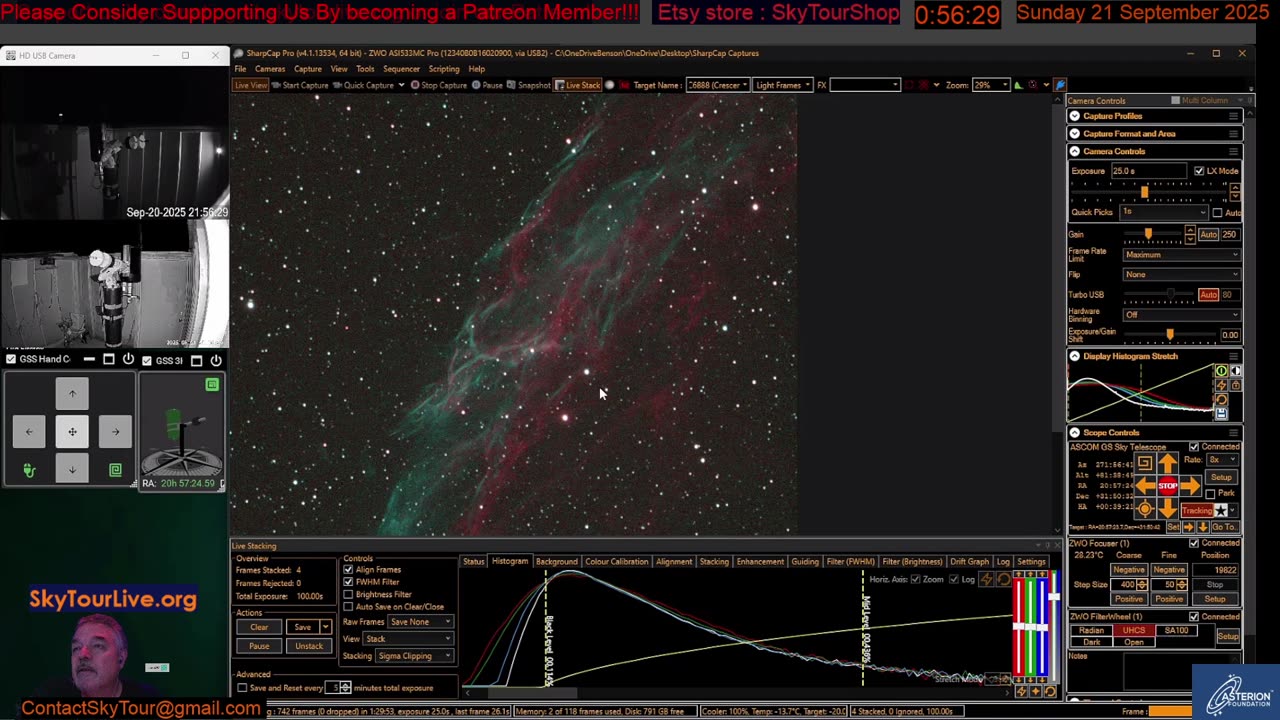Viewport: 1280px width, 720px height.
Task: Slew west with the scope's orange left arrow
Action: [1146, 486]
